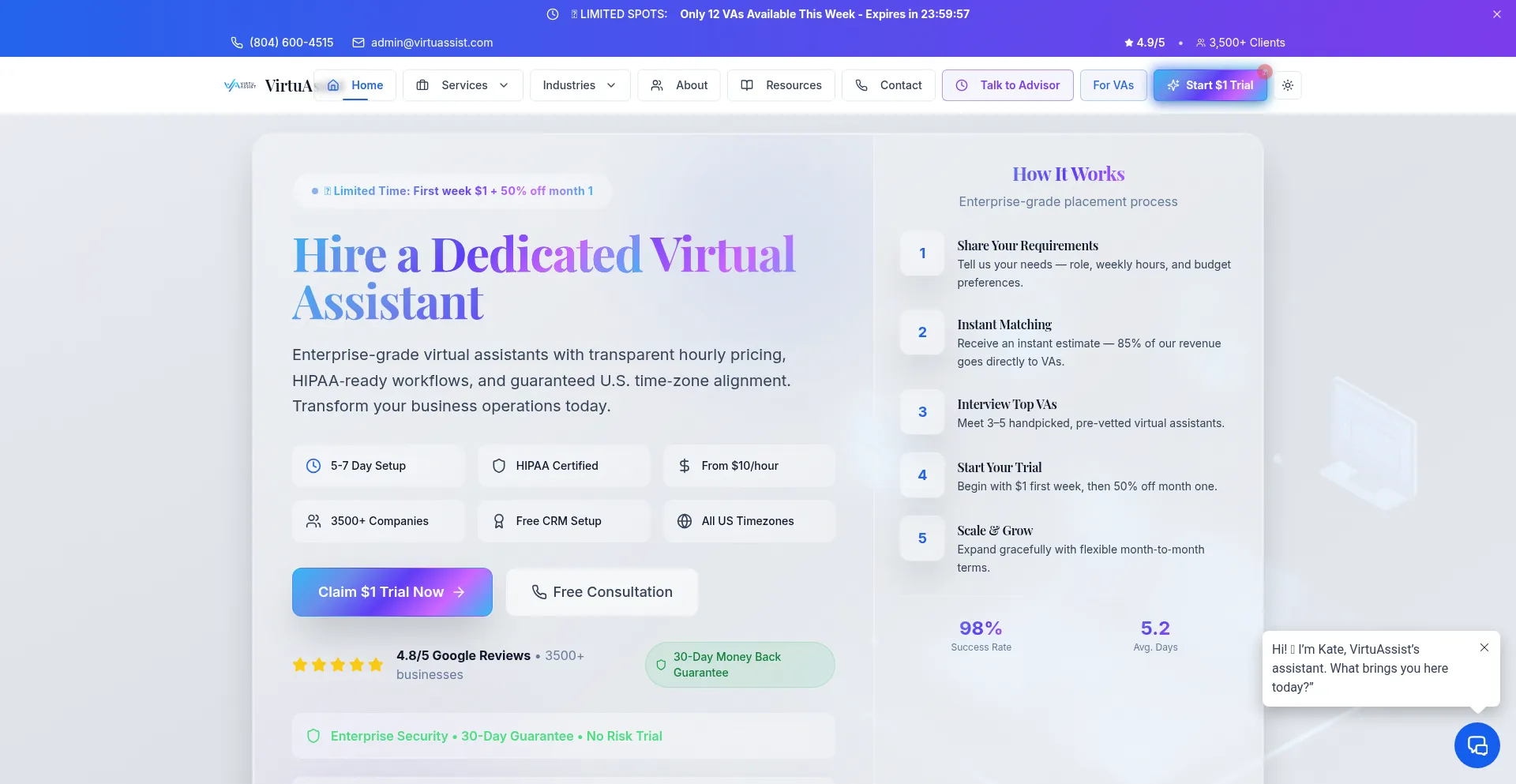Screen dimensions: 1516x784
Task: Click the Claim $1 Trial Now button
Action: click(392, 592)
